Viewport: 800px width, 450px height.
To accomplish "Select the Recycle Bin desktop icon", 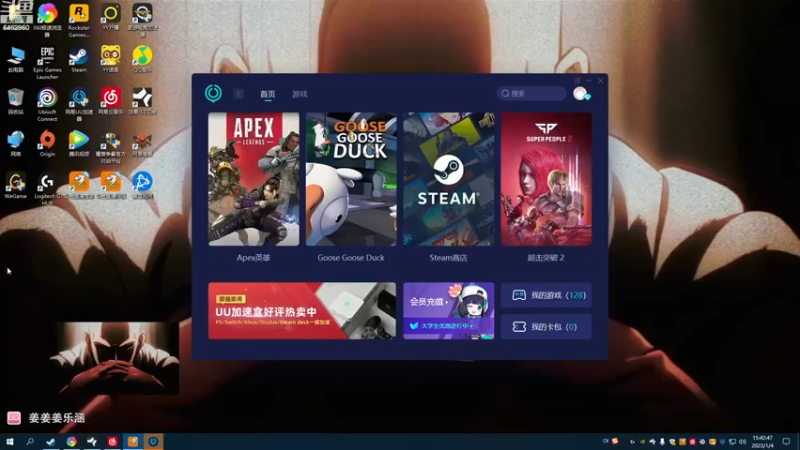I will [15, 101].
